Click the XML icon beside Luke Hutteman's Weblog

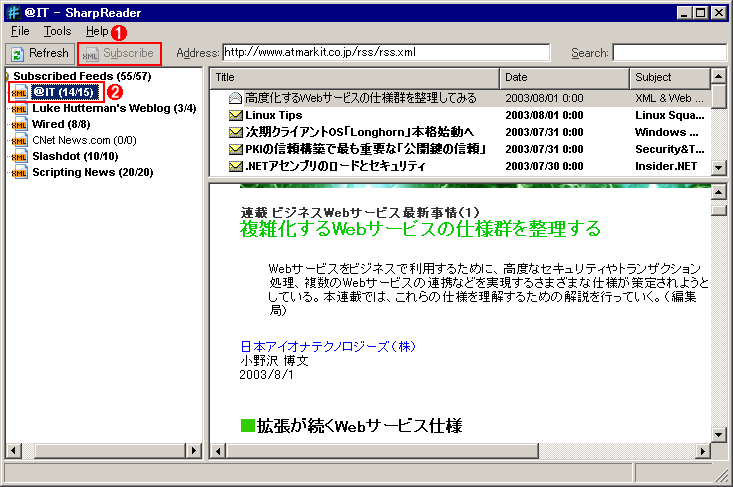coord(19,109)
